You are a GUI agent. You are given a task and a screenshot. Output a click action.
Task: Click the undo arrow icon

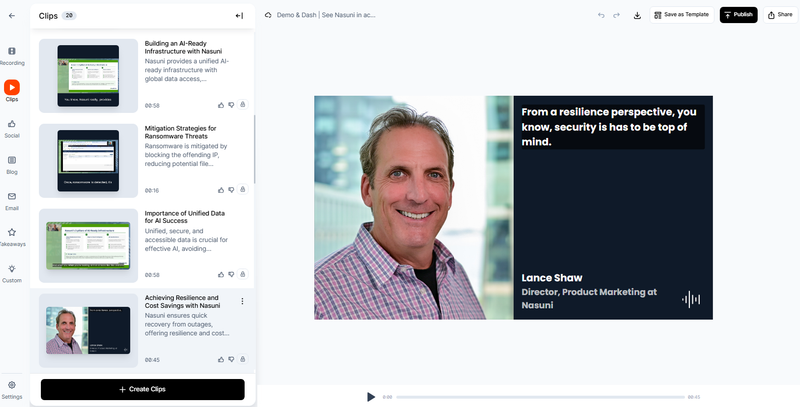(601, 15)
